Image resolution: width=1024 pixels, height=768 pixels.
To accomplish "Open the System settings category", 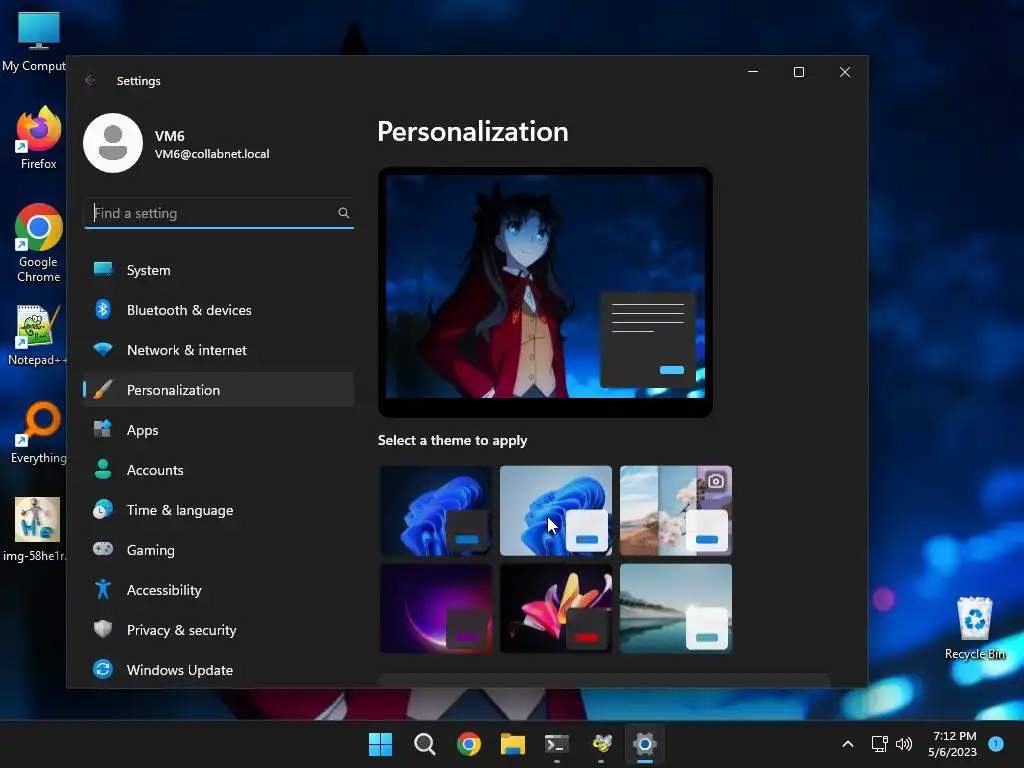I will (218, 270).
